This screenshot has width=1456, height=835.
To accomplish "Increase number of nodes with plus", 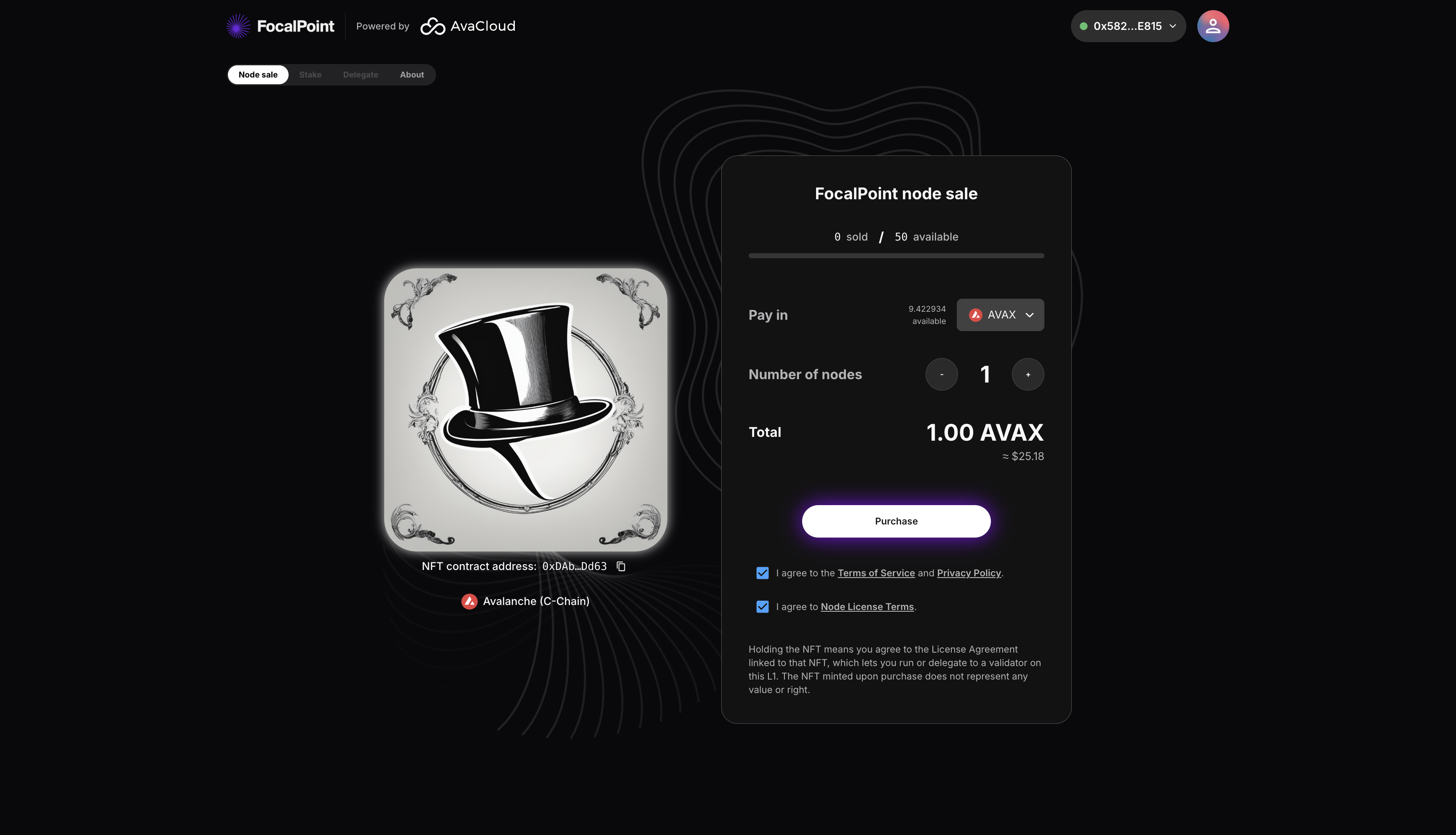I will tap(1028, 375).
